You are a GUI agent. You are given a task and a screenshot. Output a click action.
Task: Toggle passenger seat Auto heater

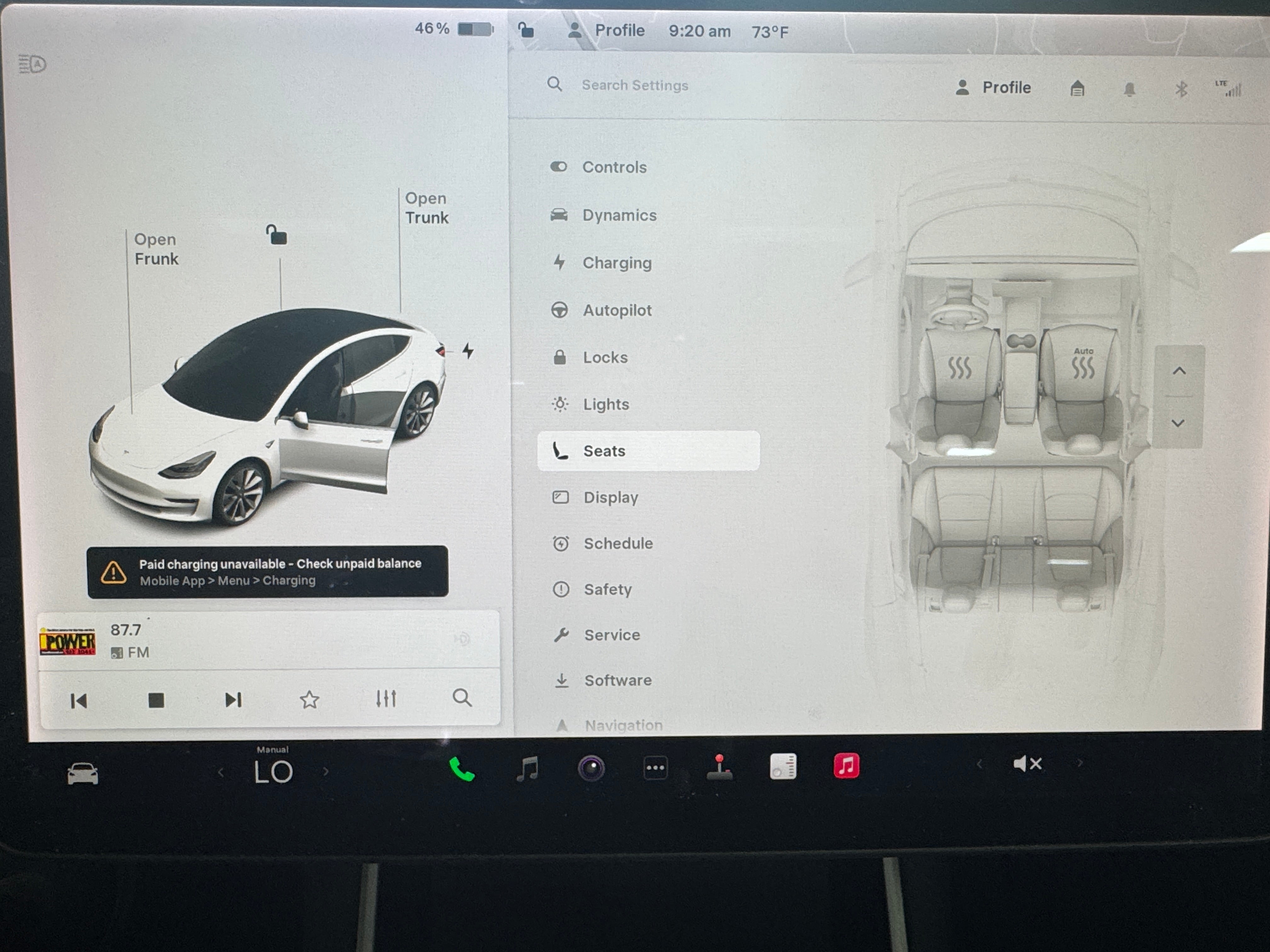[x=1084, y=365]
